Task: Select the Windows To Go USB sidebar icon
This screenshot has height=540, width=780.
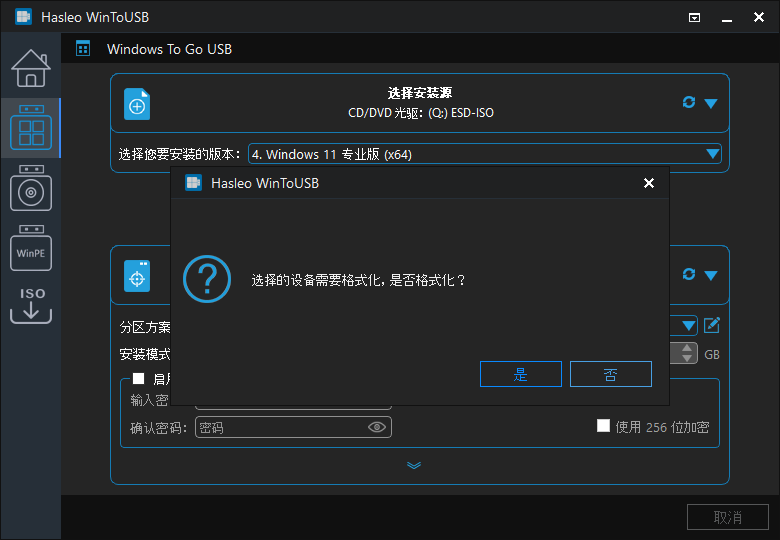Action: [x=31, y=127]
